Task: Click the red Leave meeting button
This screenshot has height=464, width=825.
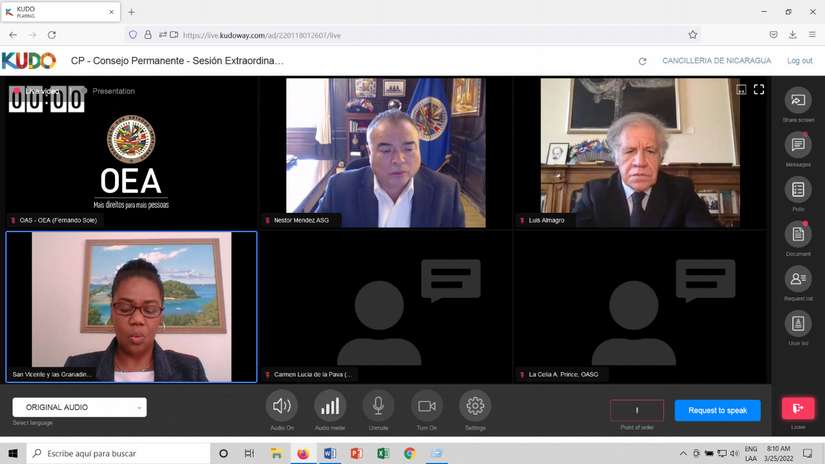Action: tap(798, 408)
